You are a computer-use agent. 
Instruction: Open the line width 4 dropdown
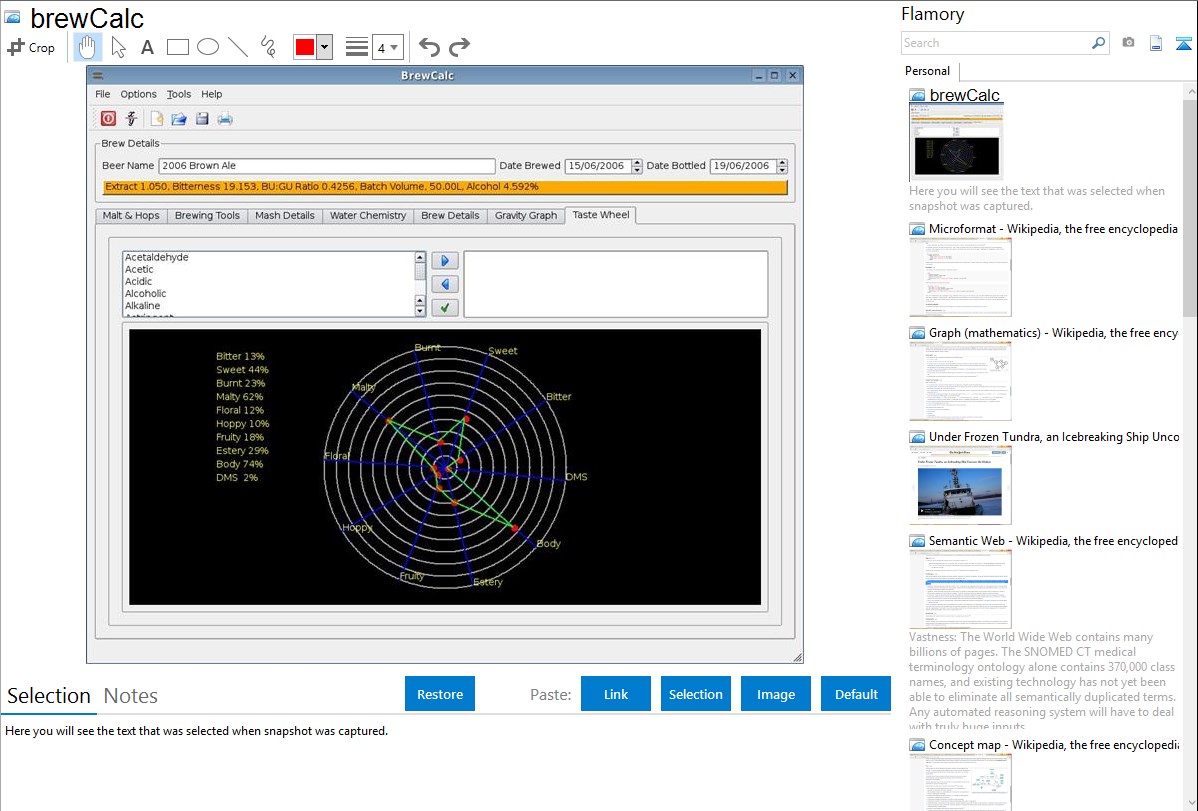(x=387, y=47)
